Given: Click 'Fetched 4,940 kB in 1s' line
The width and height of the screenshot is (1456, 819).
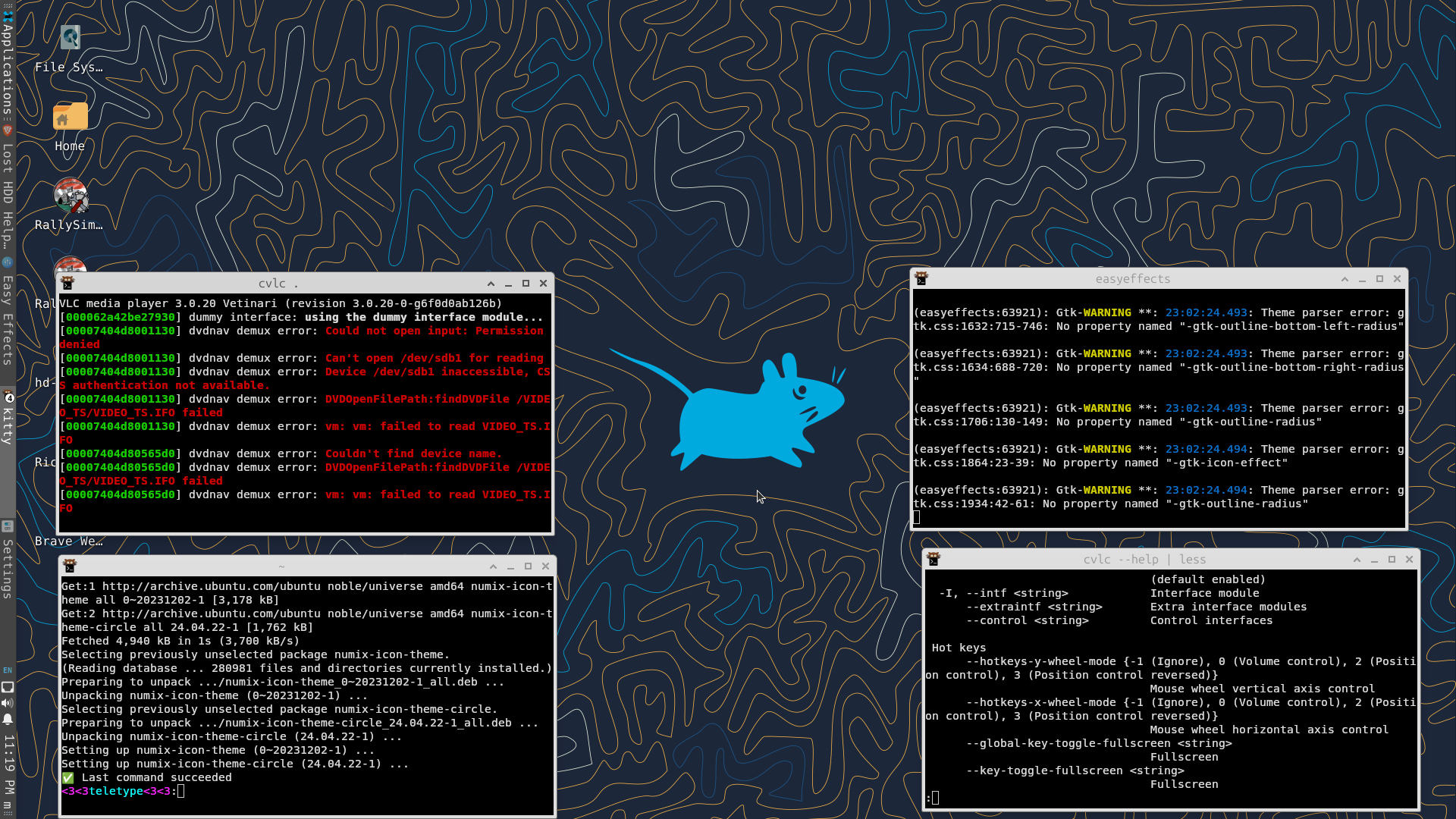Looking at the screenshot, I should click(180, 641).
